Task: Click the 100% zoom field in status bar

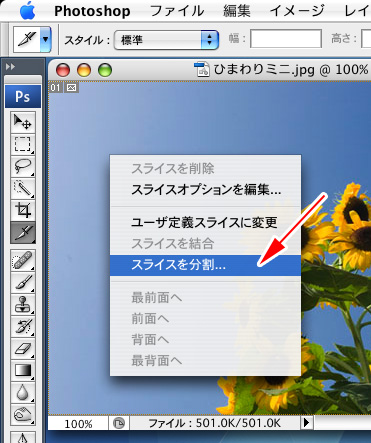Action: coord(78,424)
